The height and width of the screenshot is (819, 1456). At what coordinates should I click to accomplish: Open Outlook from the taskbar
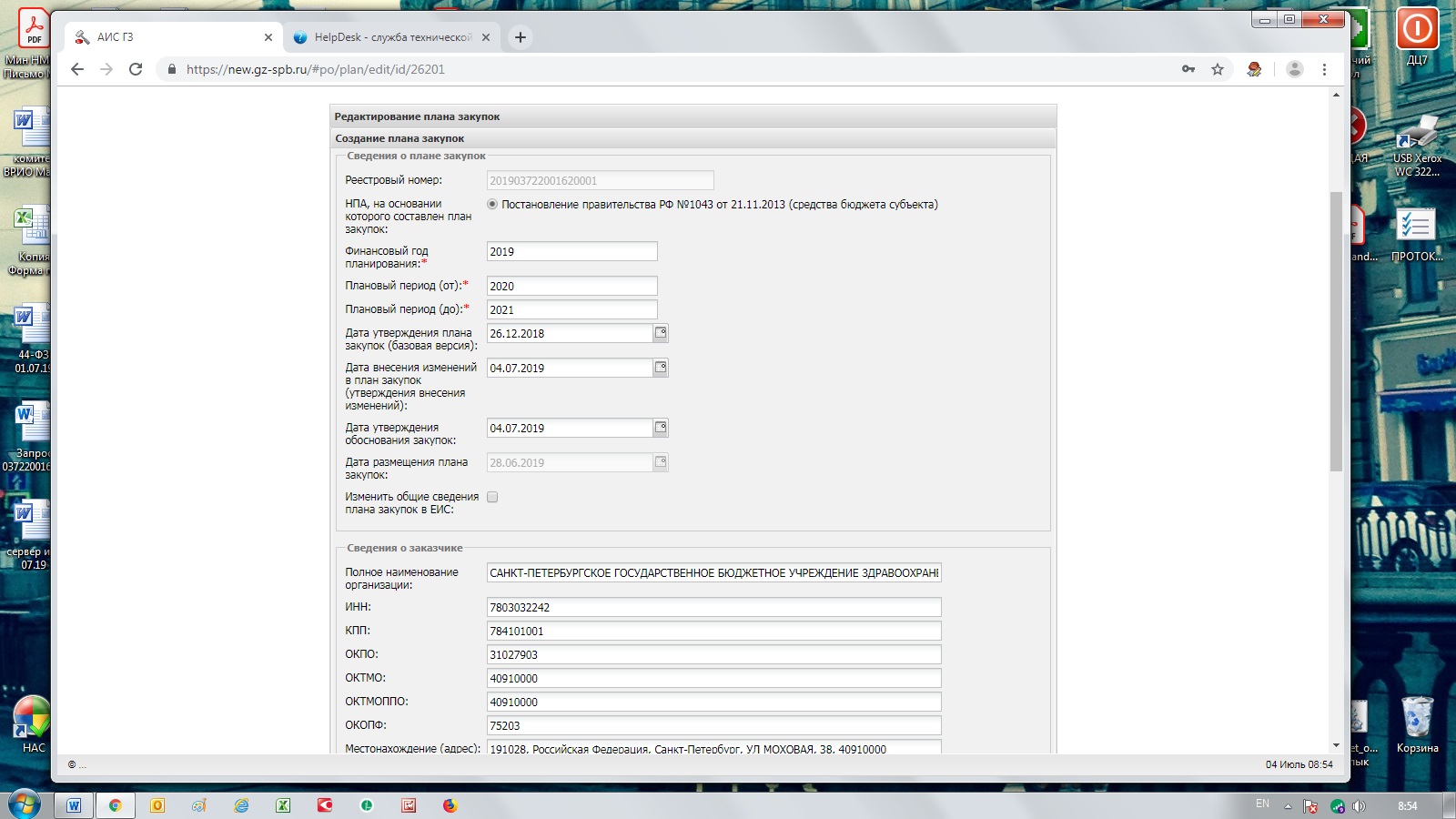pos(157,805)
